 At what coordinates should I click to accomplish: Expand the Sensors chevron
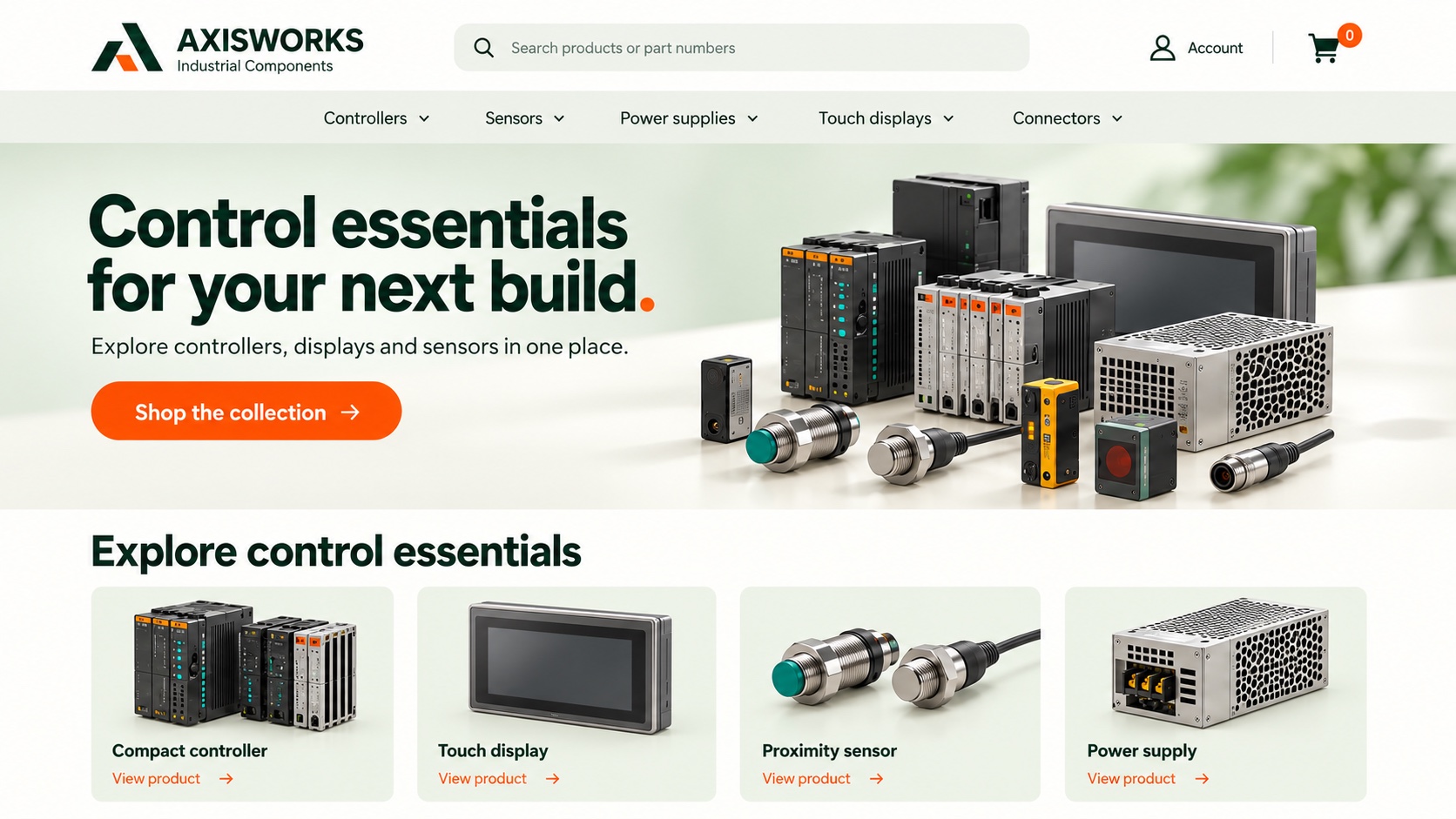click(559, 118)
